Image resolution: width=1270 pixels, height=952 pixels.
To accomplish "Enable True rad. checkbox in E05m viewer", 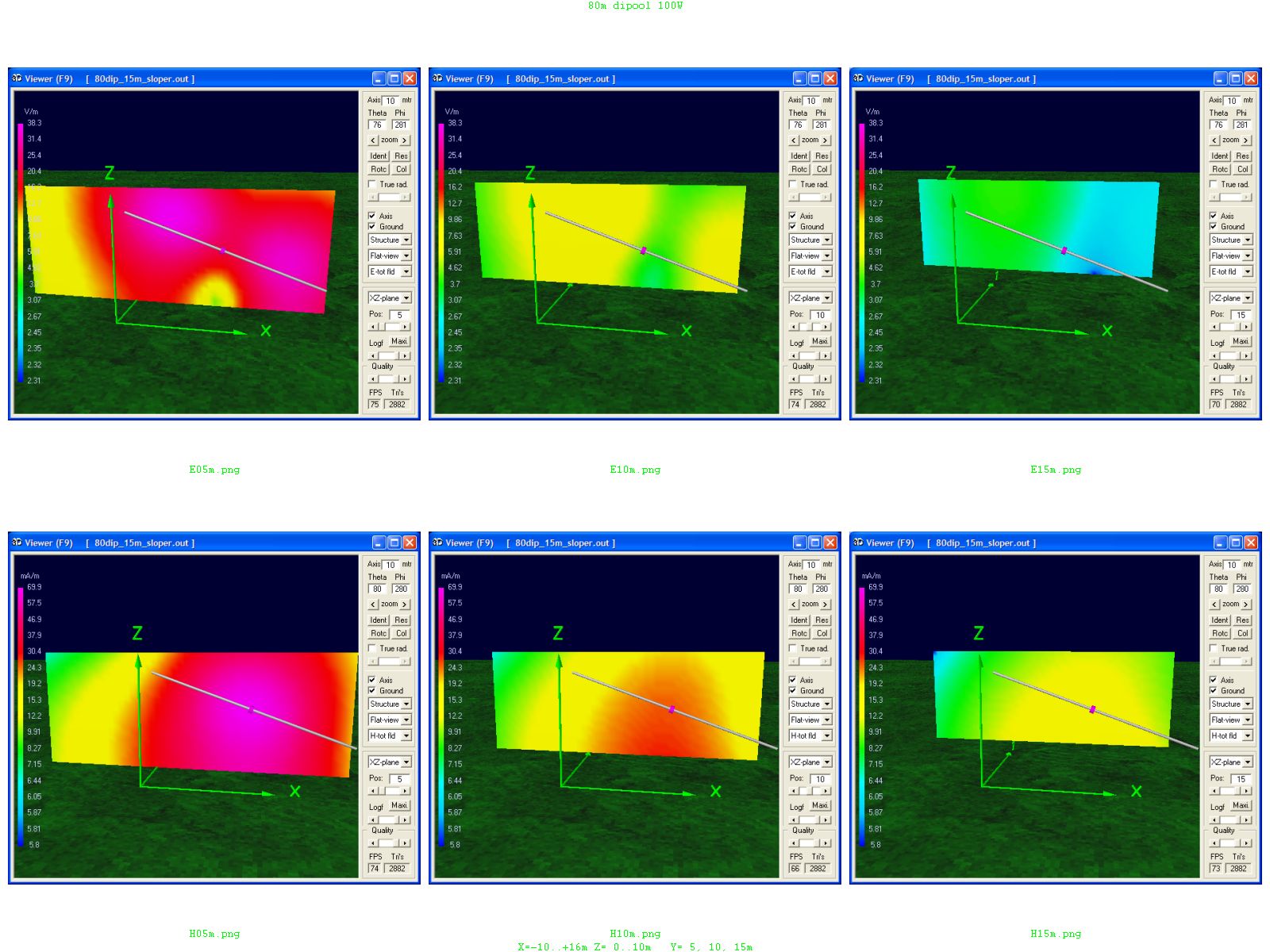I will pos(372,184).
